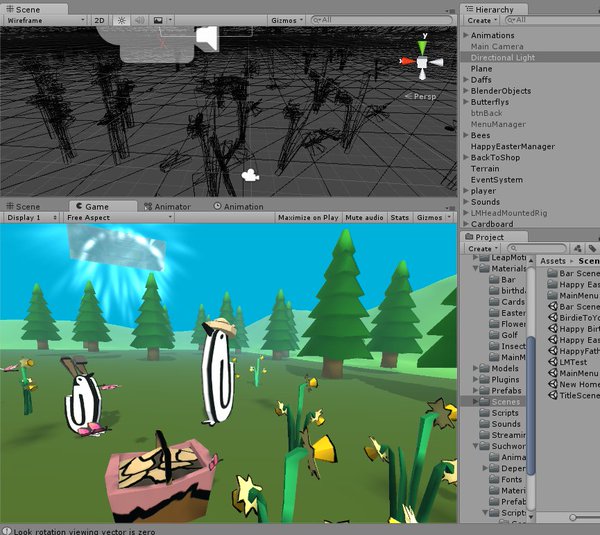Click search-by-label tag icon in Project panel
600x535 pixels.
click(x=592, y=249)
